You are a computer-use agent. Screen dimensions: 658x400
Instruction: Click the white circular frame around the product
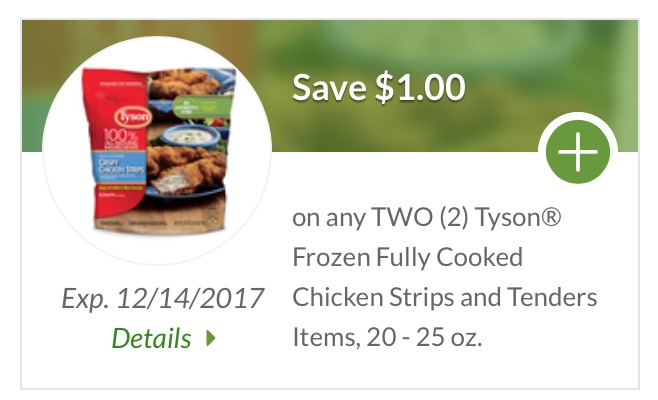click(157, 150)
